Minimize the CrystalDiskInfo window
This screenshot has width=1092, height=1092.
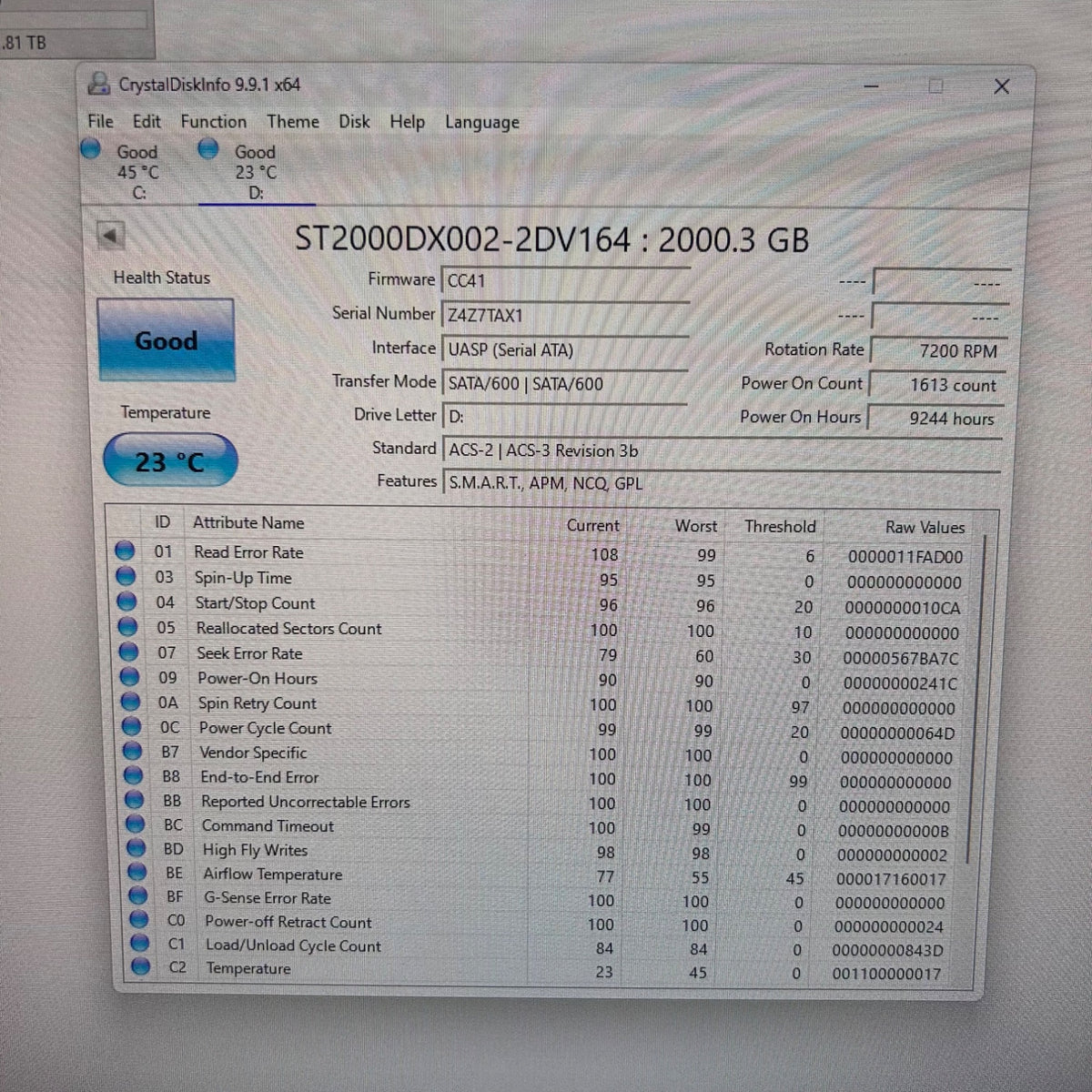[x=872, y=86]
